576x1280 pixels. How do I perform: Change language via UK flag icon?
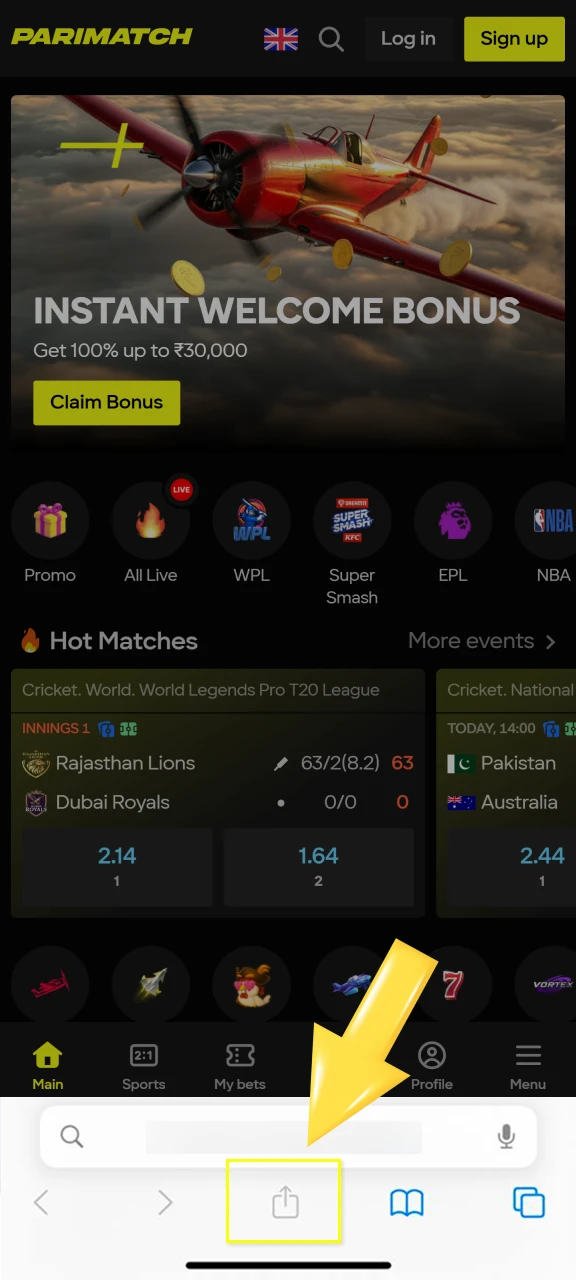pos(281,39)
